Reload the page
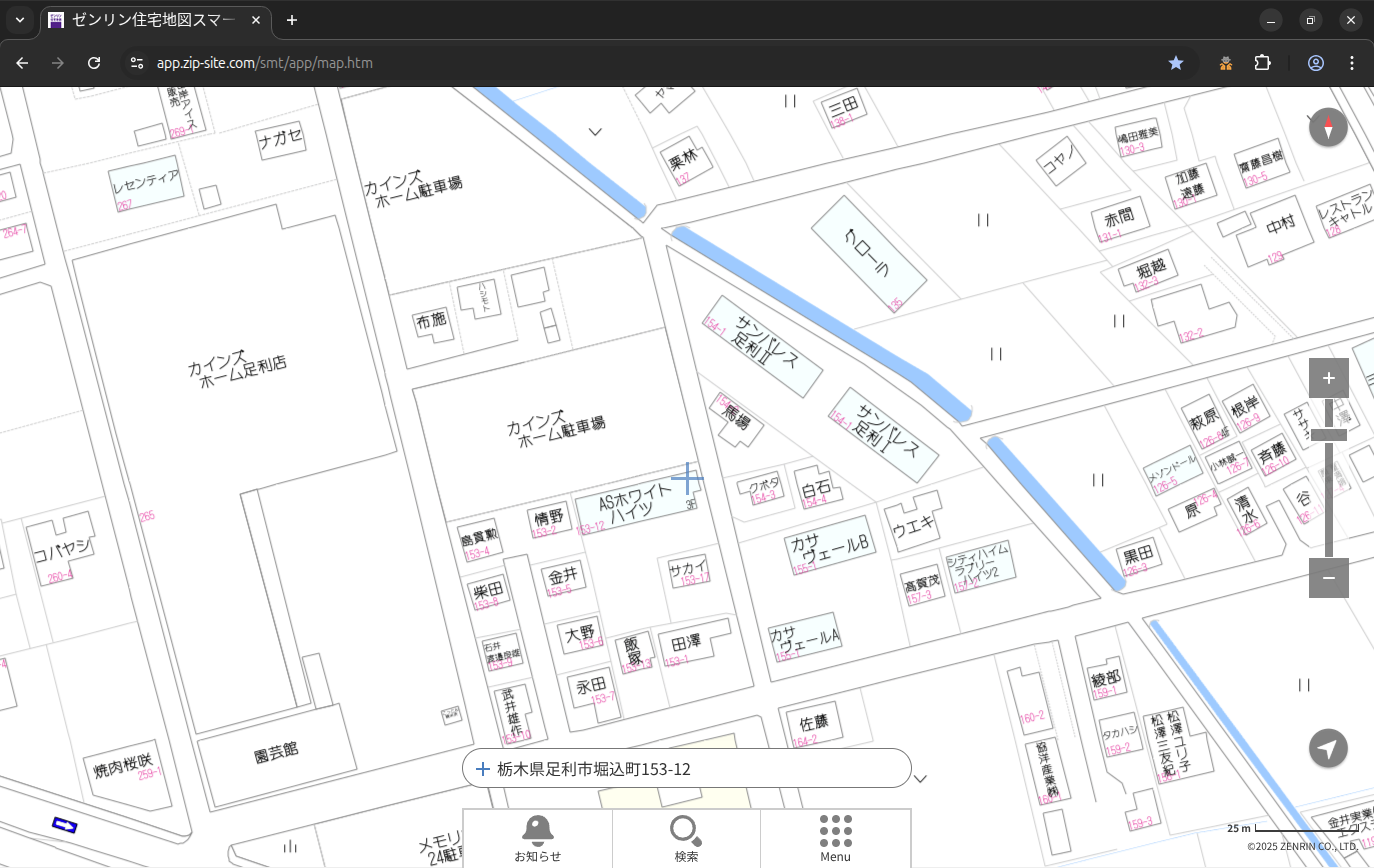The height and width of the screenshot is (868, 1374). [x=94, y=63]
